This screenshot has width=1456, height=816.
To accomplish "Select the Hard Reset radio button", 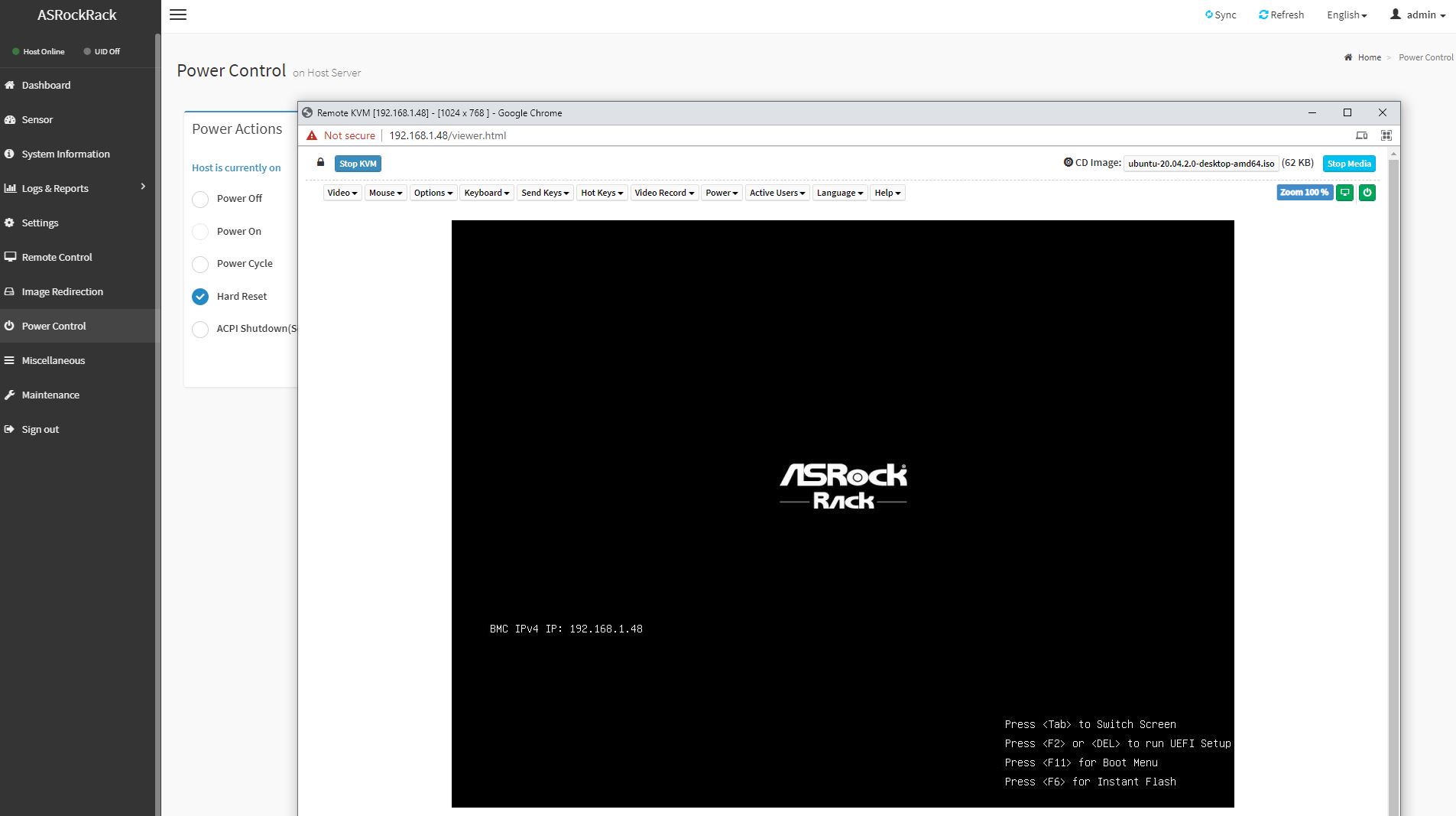I will coord(200,297).
